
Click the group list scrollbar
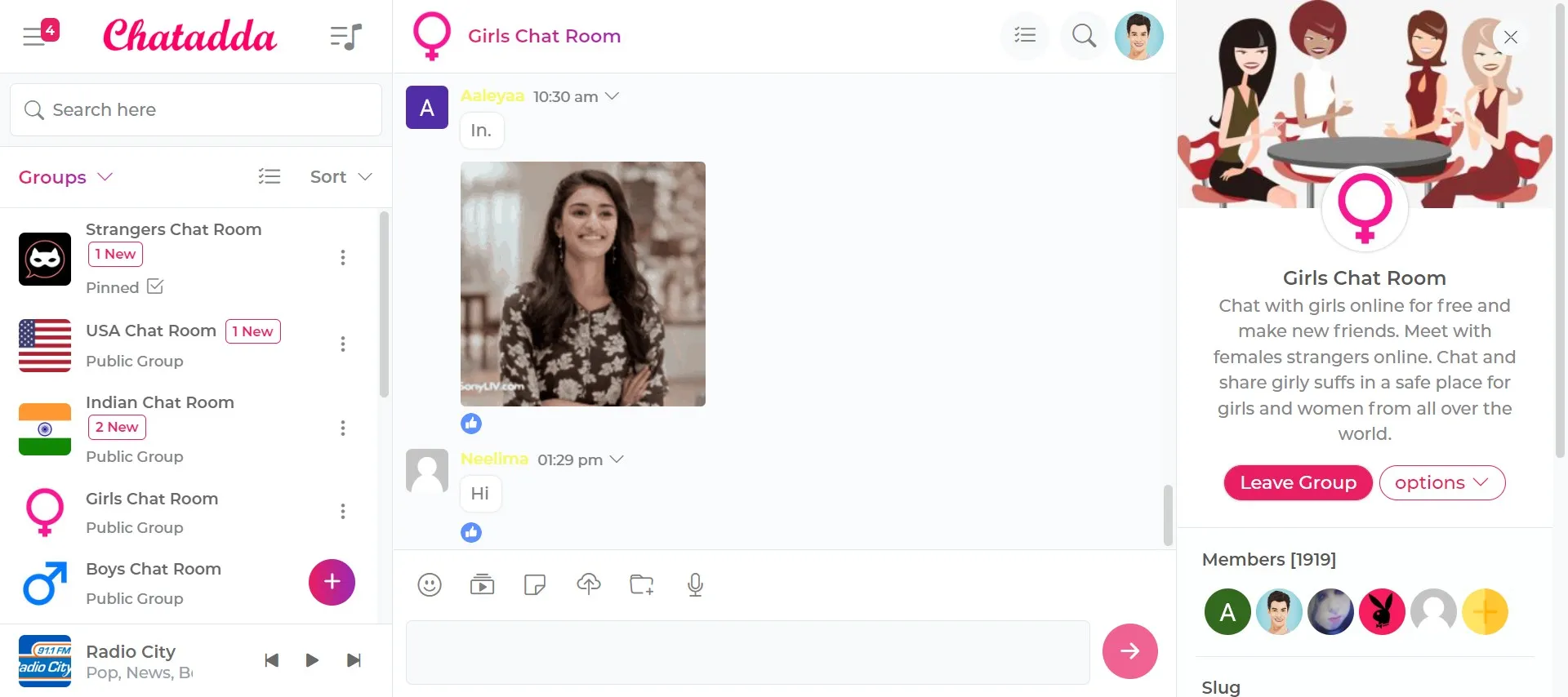[x=384, y=304]
